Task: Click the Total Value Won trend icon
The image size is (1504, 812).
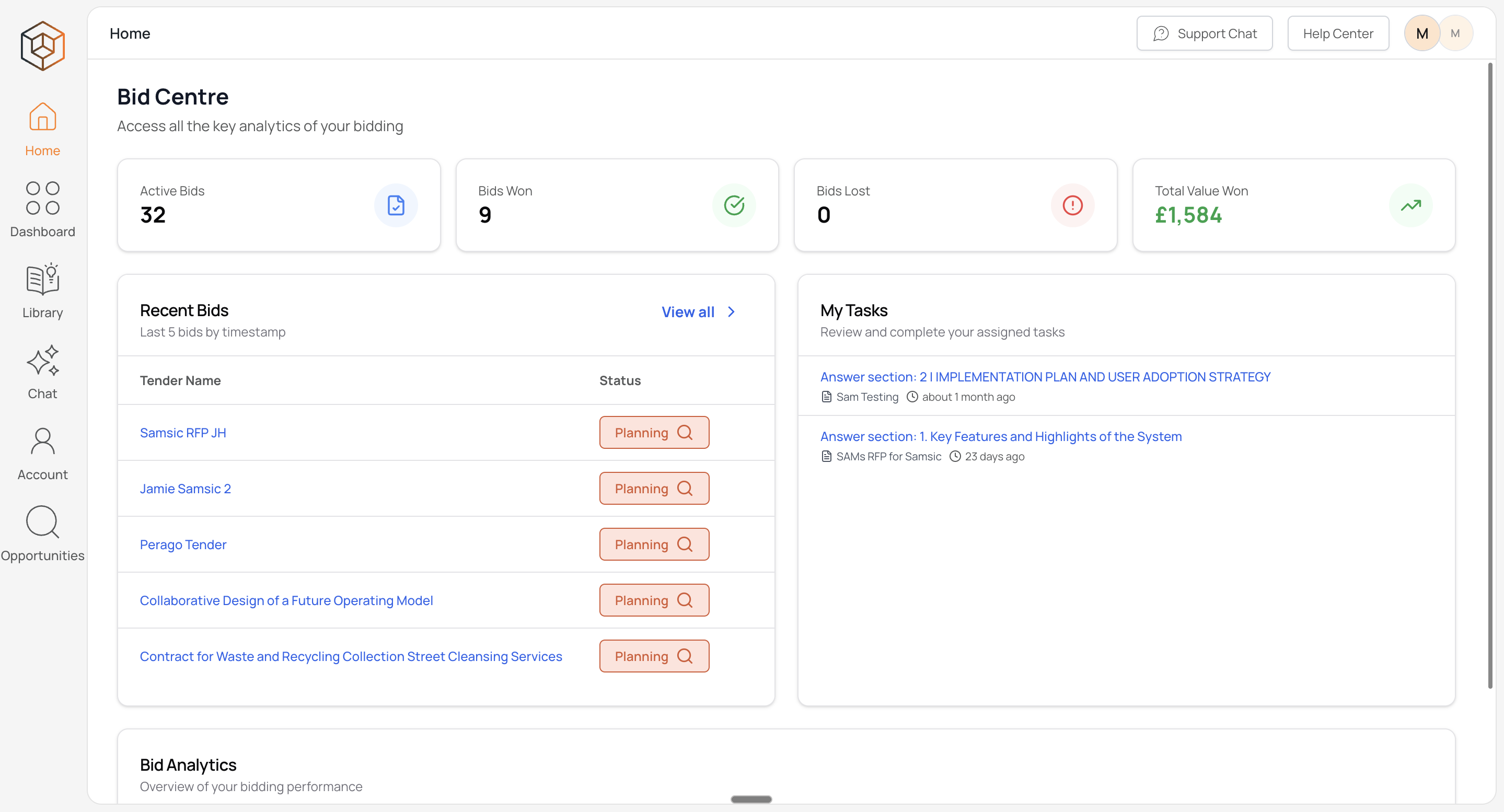Action: (1410, 205)
